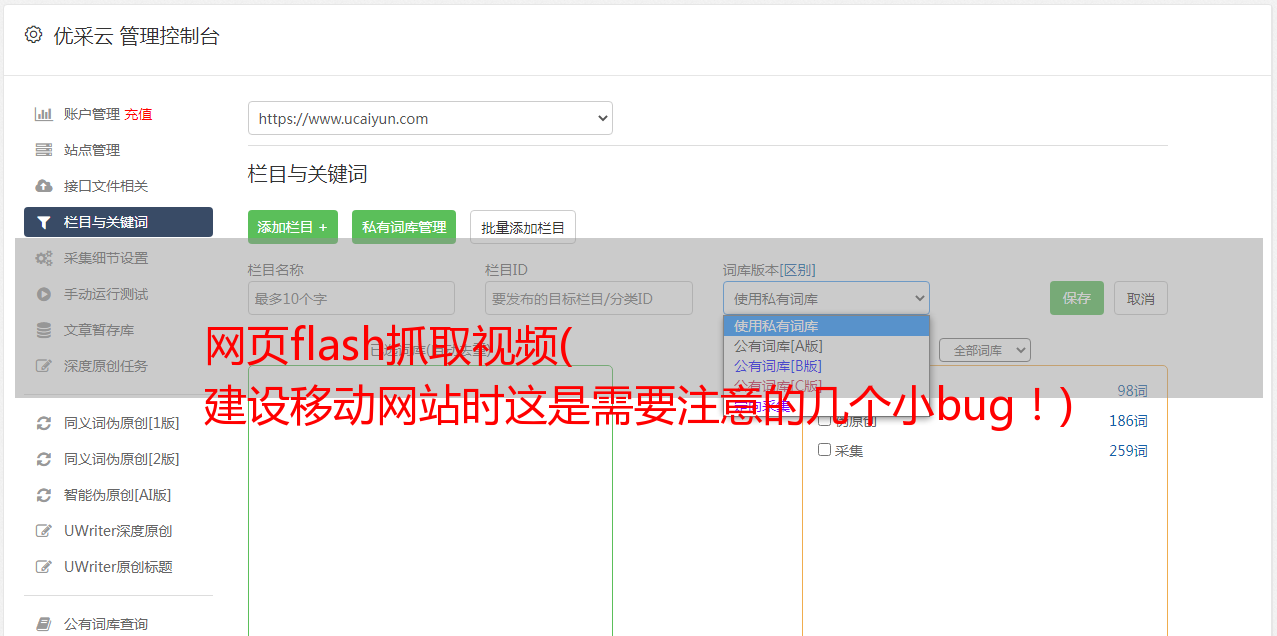Choose 使用私有词库 option in the list

[826, 326]
